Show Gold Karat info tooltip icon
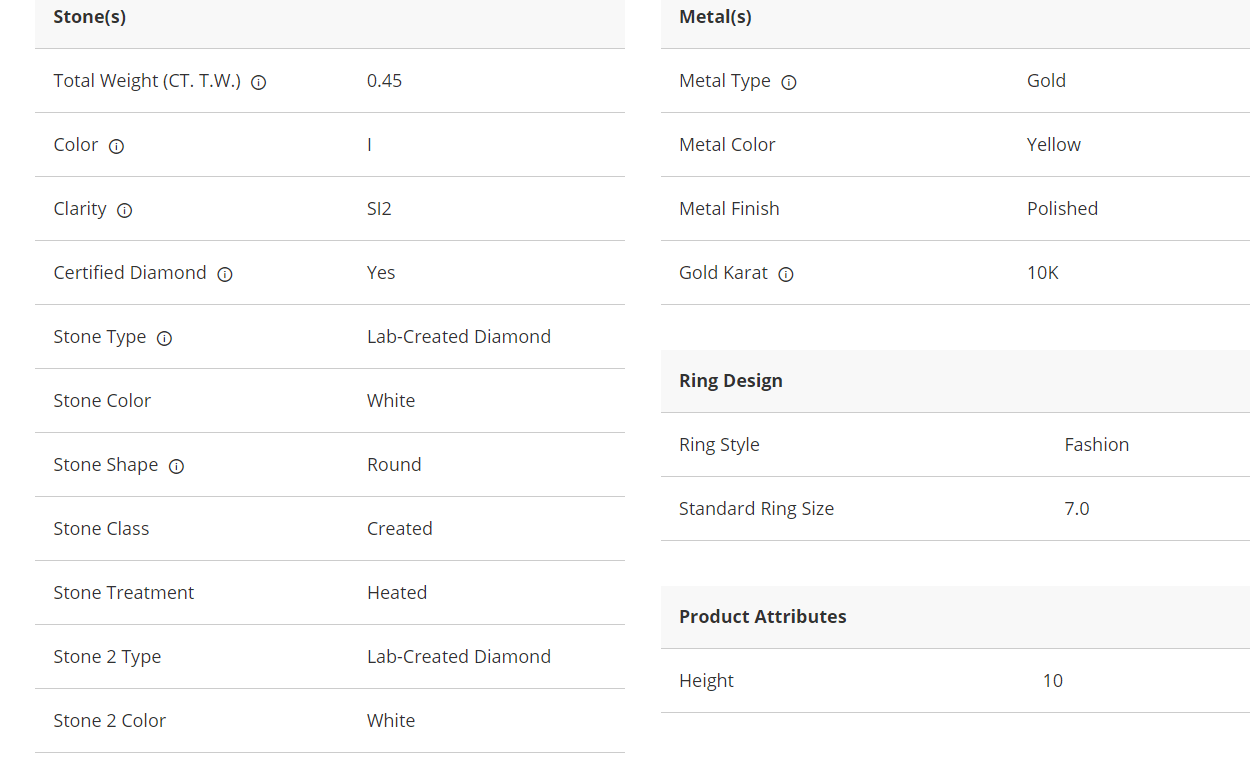This screenshot has height=762, width=1256. 786,275
